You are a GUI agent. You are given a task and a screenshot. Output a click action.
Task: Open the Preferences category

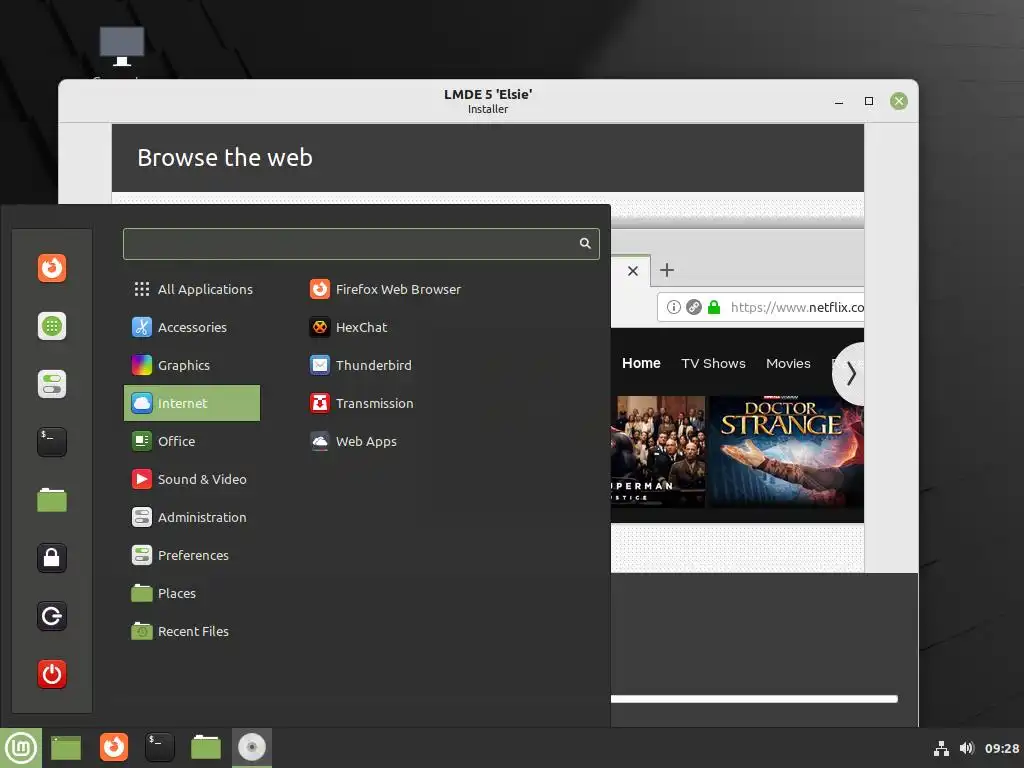point(192,555)
